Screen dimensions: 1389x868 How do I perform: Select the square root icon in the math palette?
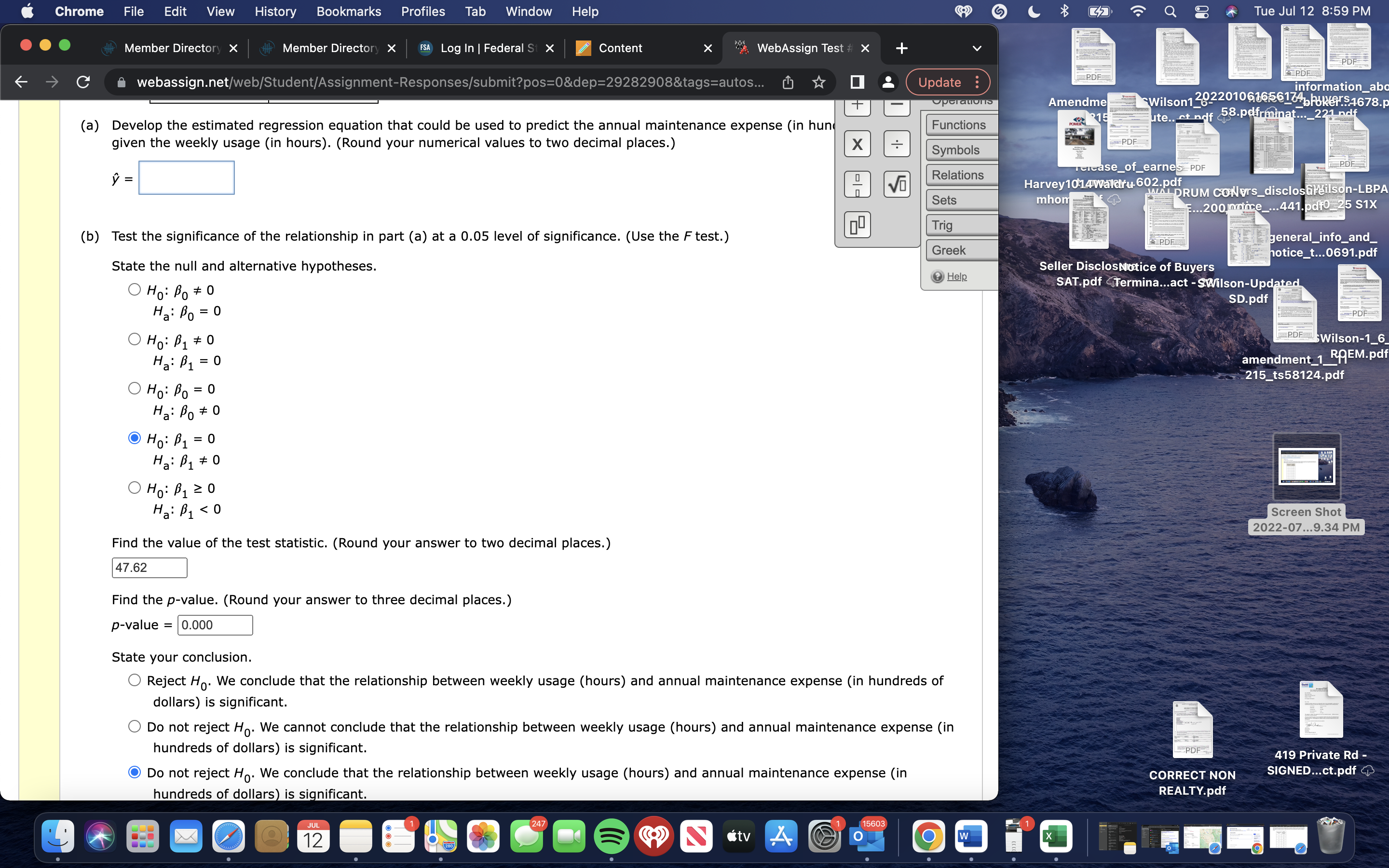[897, 184]
